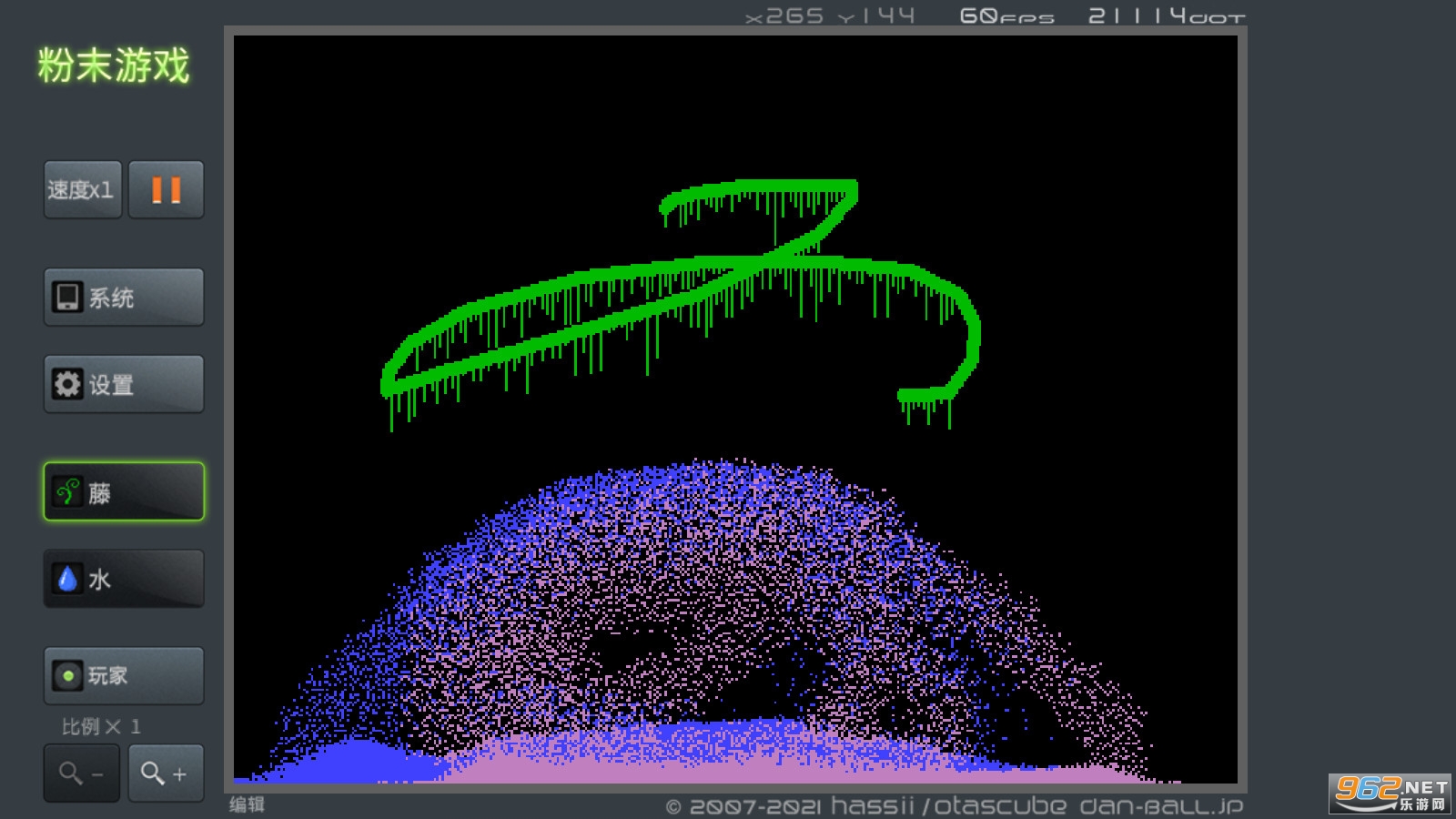Select the 水 water droplet element
Viewport: 1456px width, 819px height.
(124, 579)
